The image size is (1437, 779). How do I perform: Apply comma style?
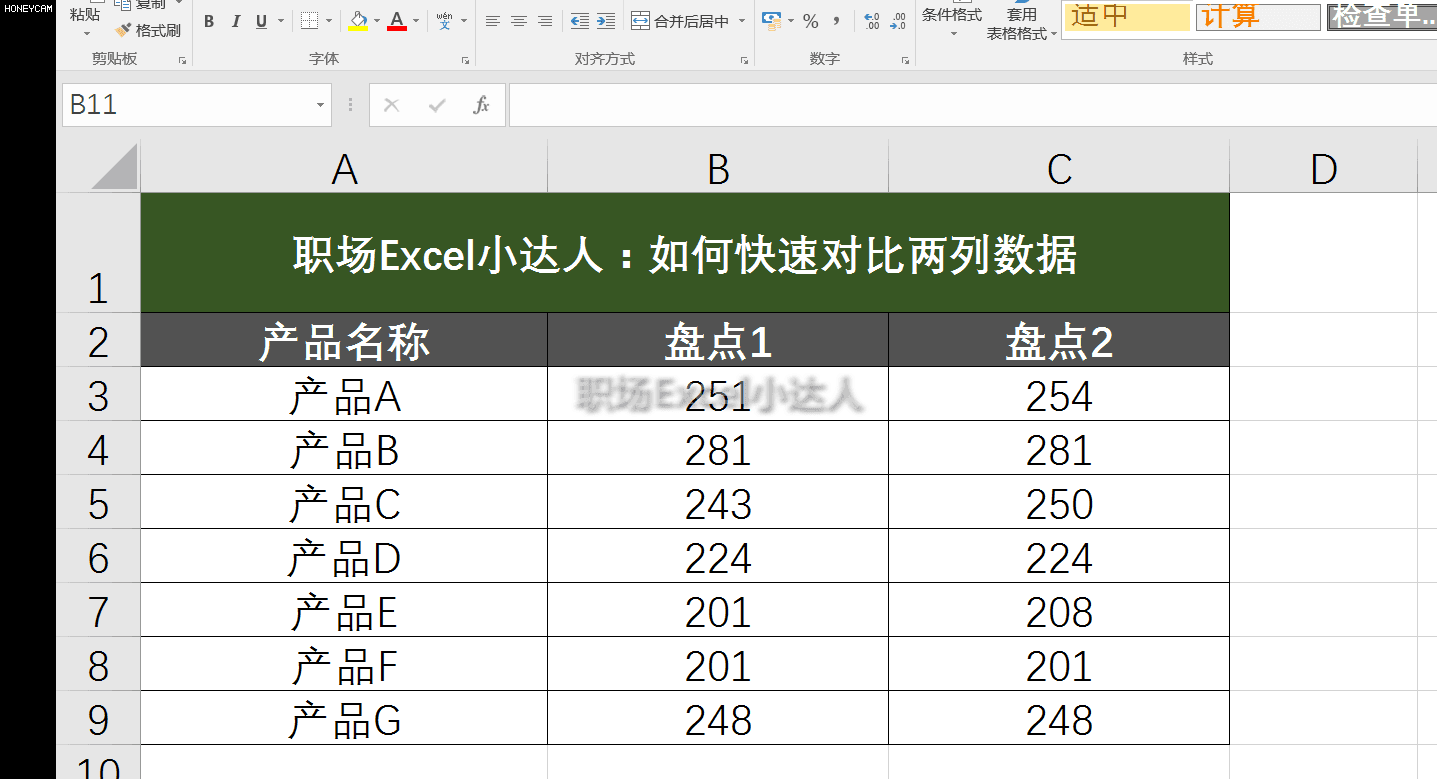pyautogui.click(x=836, y=21)
